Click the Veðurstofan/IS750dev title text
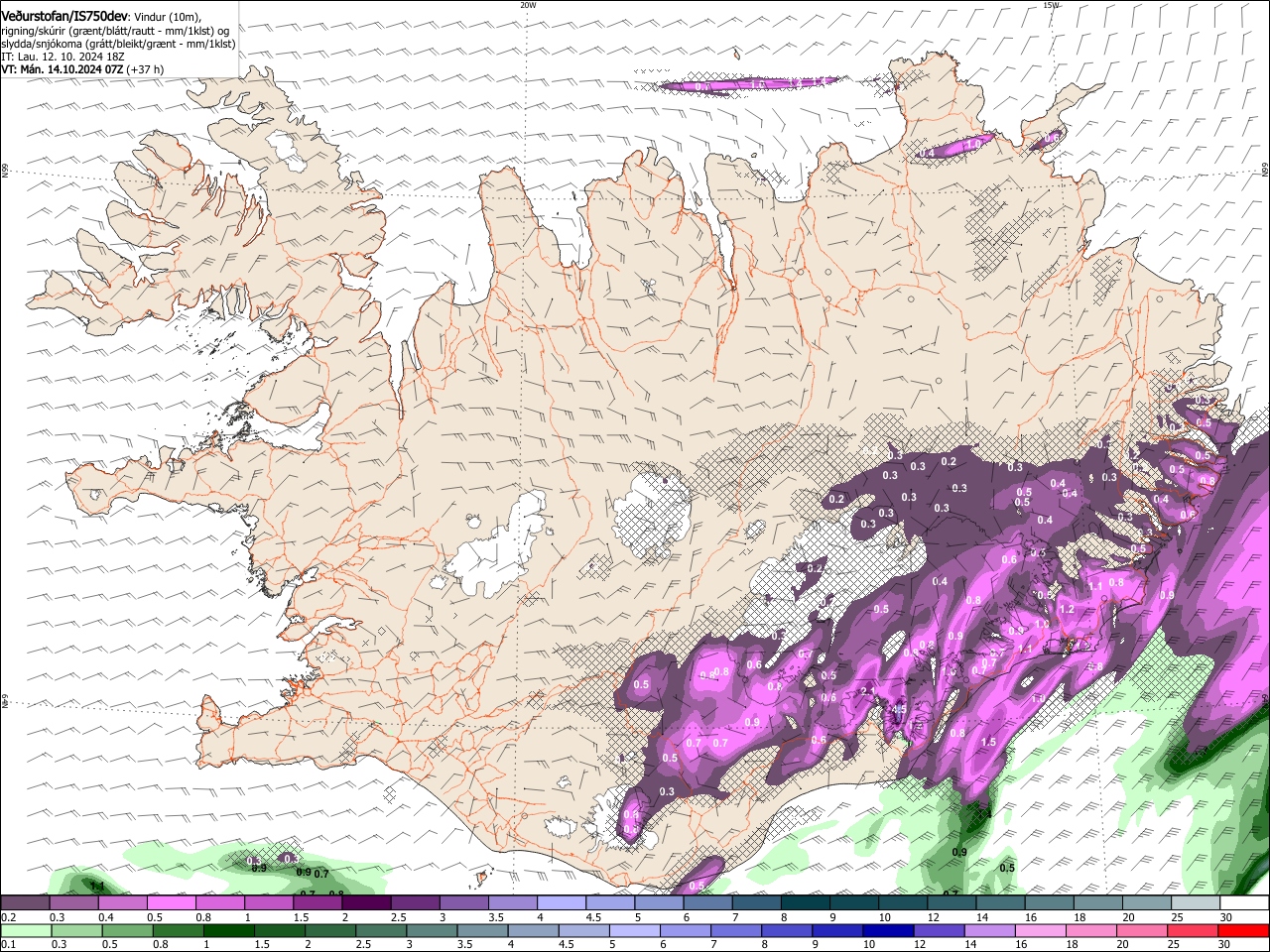This screenshot has width=1270, height=952. [64, 17]
